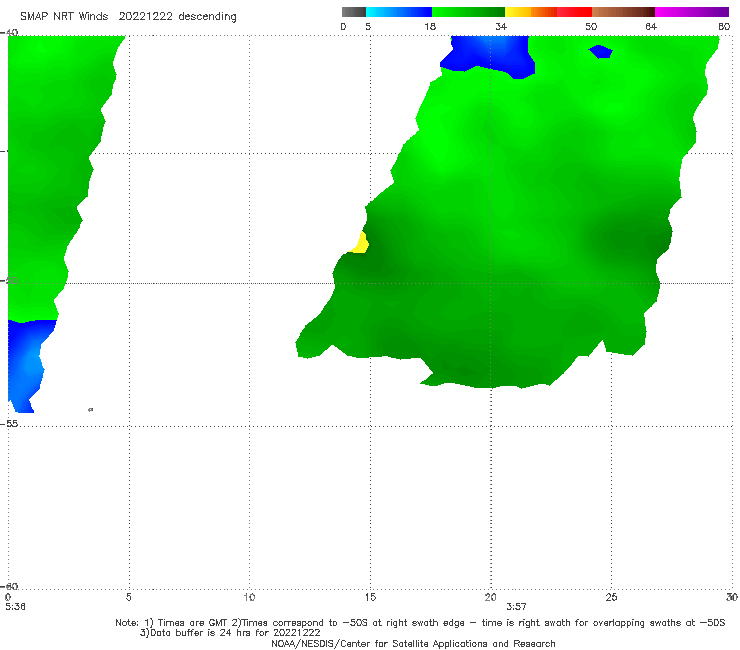Click the yellow wind patch on the swath edge
Screen dimensions: 740x650
coord(360,244)
